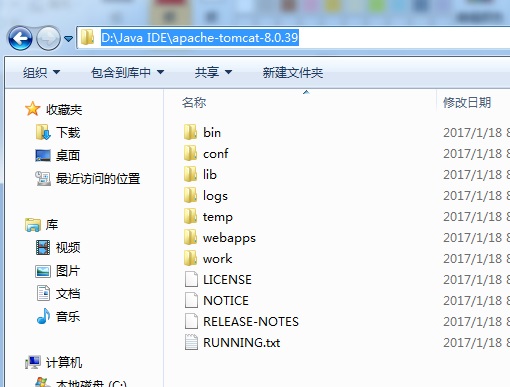The width and height of the screenshot is (510, 387).
Task: Open the 视频 library
Action: (68, 248)
